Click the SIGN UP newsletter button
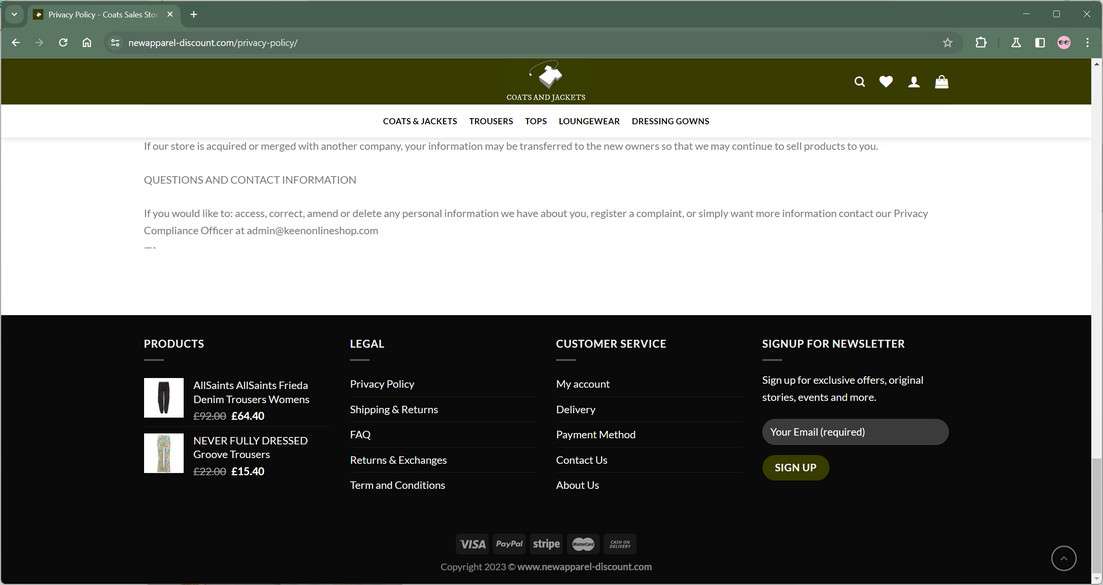The image size is (1103, 585). click(795, 467)
